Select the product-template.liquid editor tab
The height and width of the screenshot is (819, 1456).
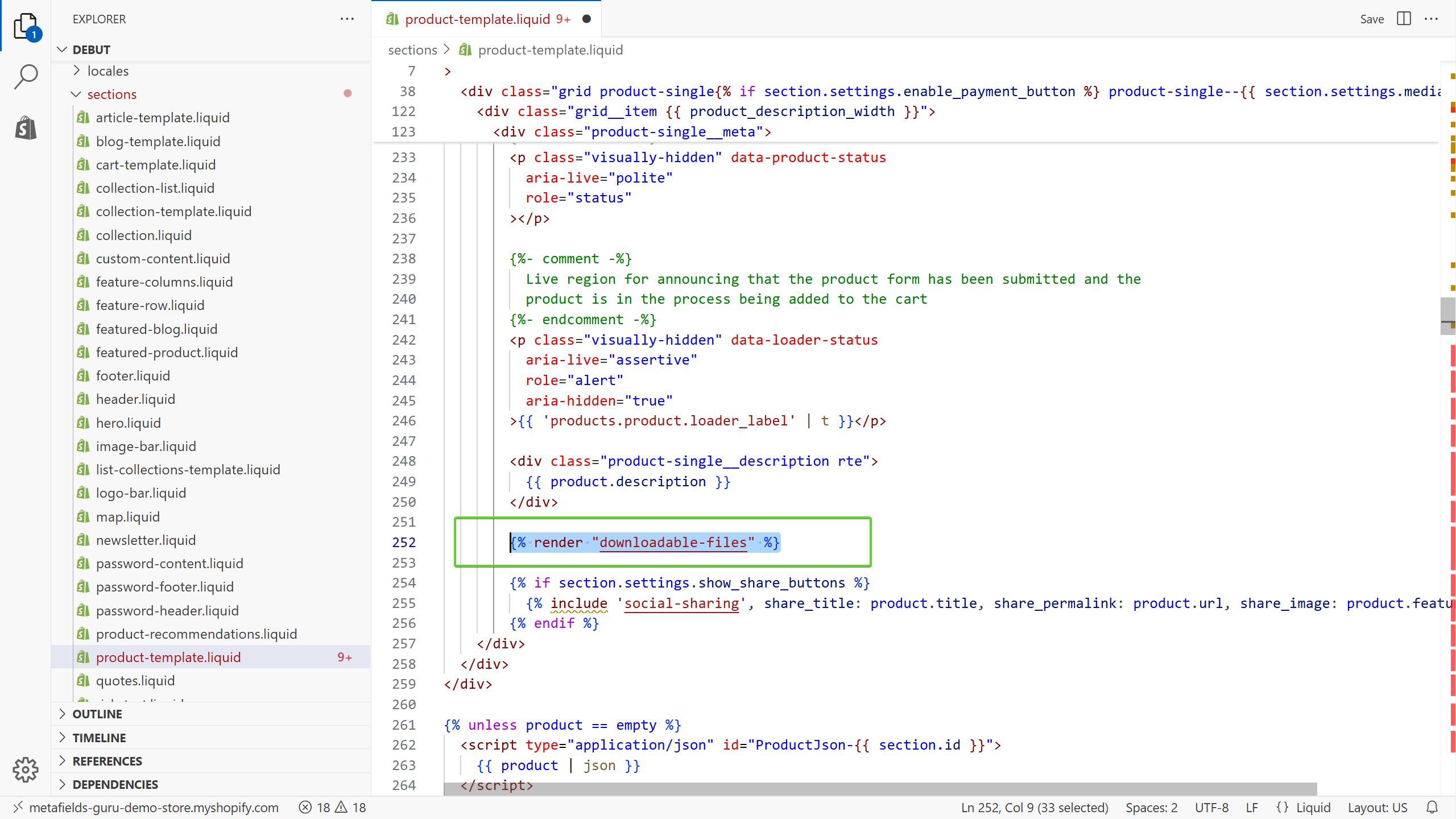pyautogui.click(x=478, y=19)
